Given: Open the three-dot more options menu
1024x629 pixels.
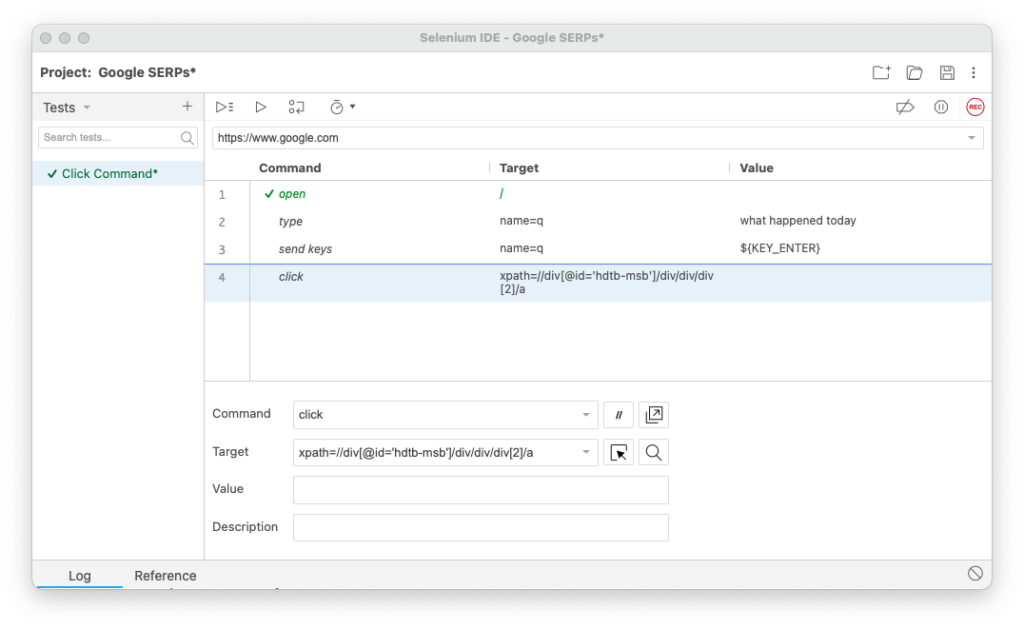Looking at the screenshot, I should click(974, 73).
